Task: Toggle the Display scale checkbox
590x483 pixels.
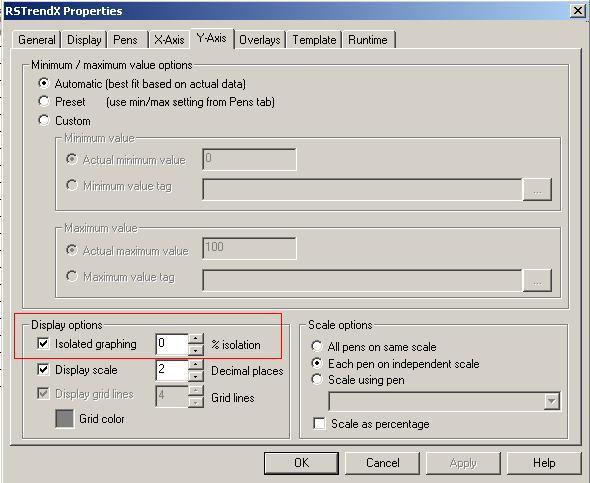Action: pos(43,369)
